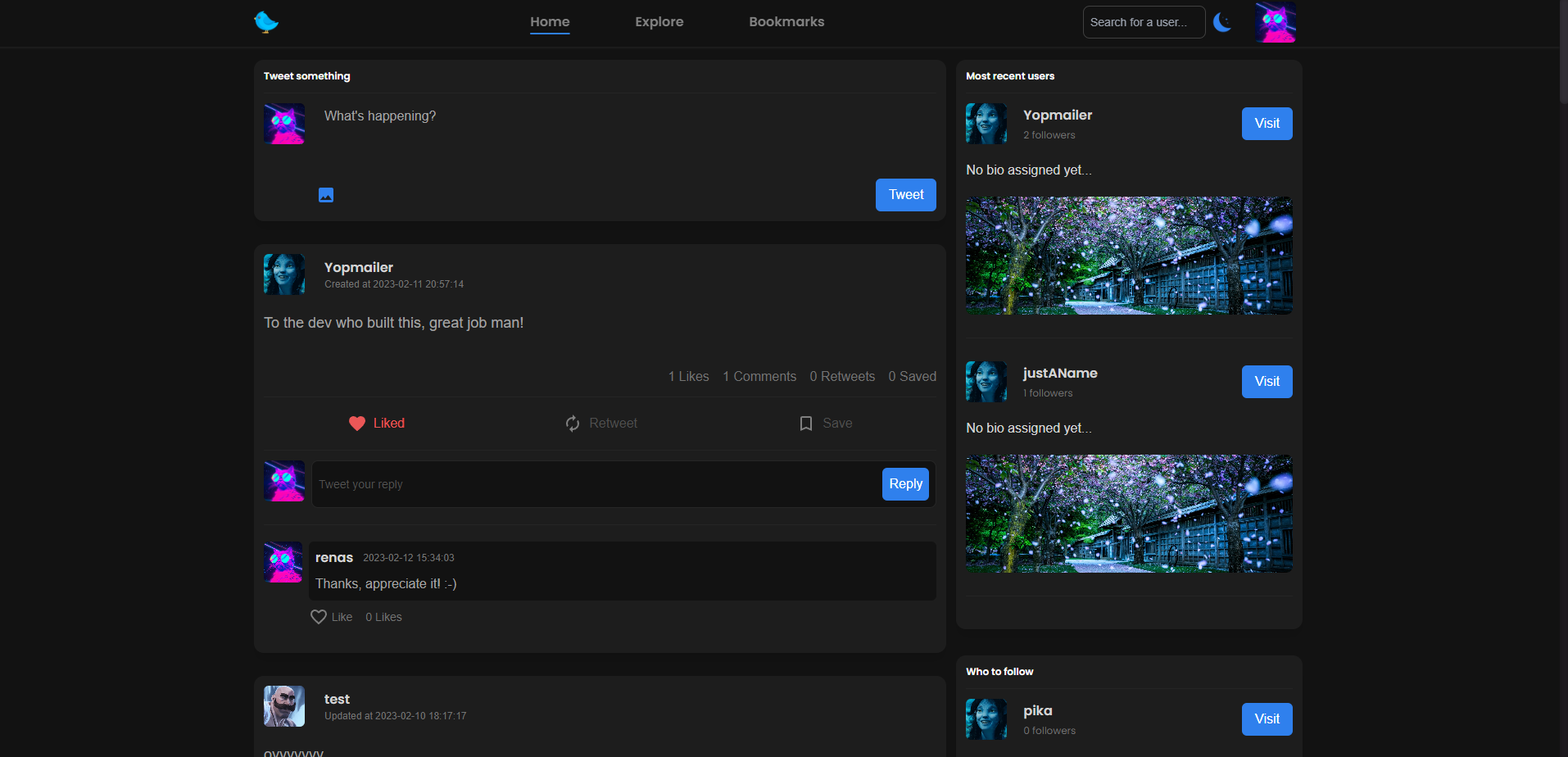Visit Yopmailer's profile page
The width and height of the screenshot is (1568, 757).
click(1266, 123)
